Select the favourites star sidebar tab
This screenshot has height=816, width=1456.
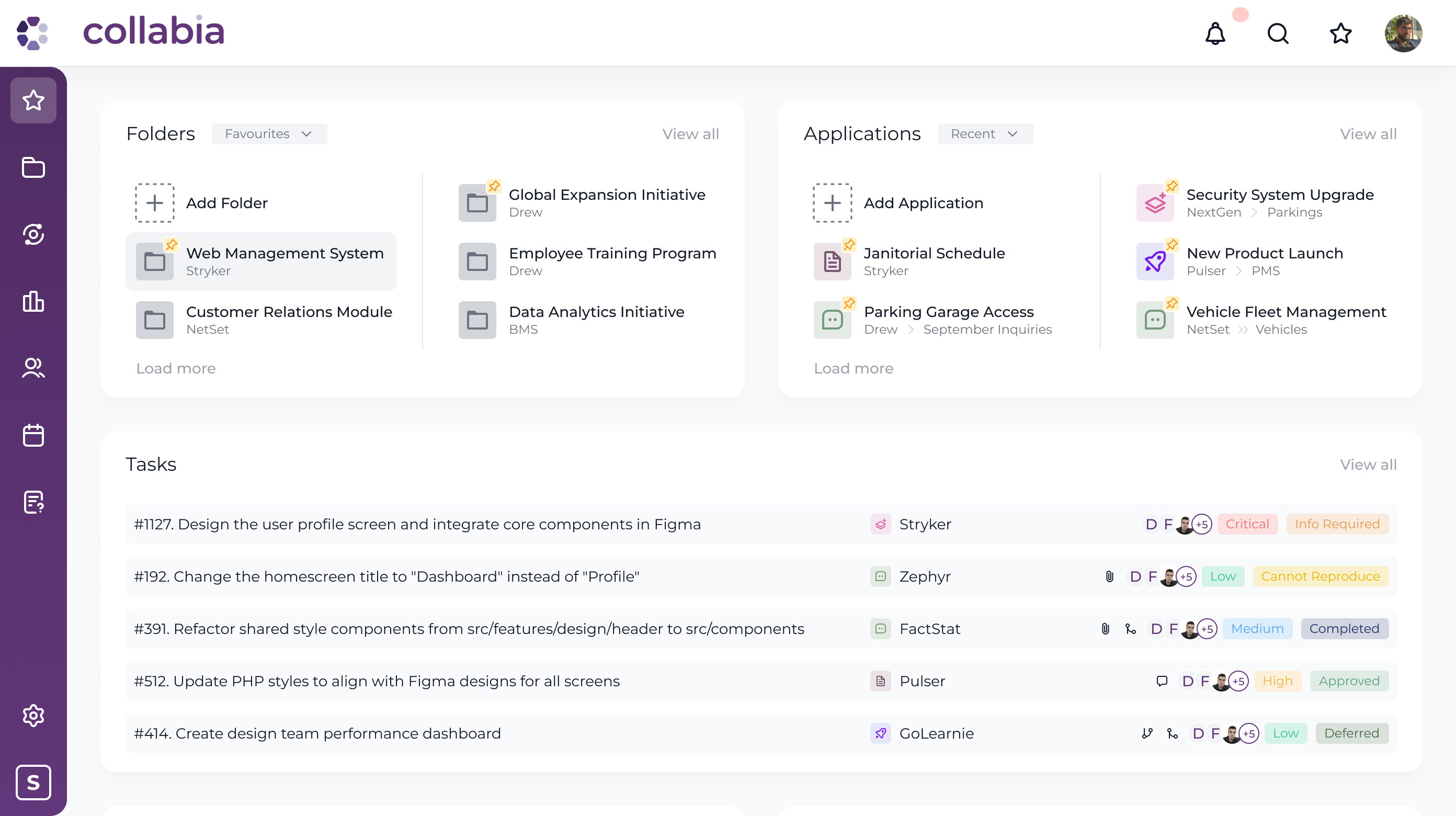tap(33, 100)
